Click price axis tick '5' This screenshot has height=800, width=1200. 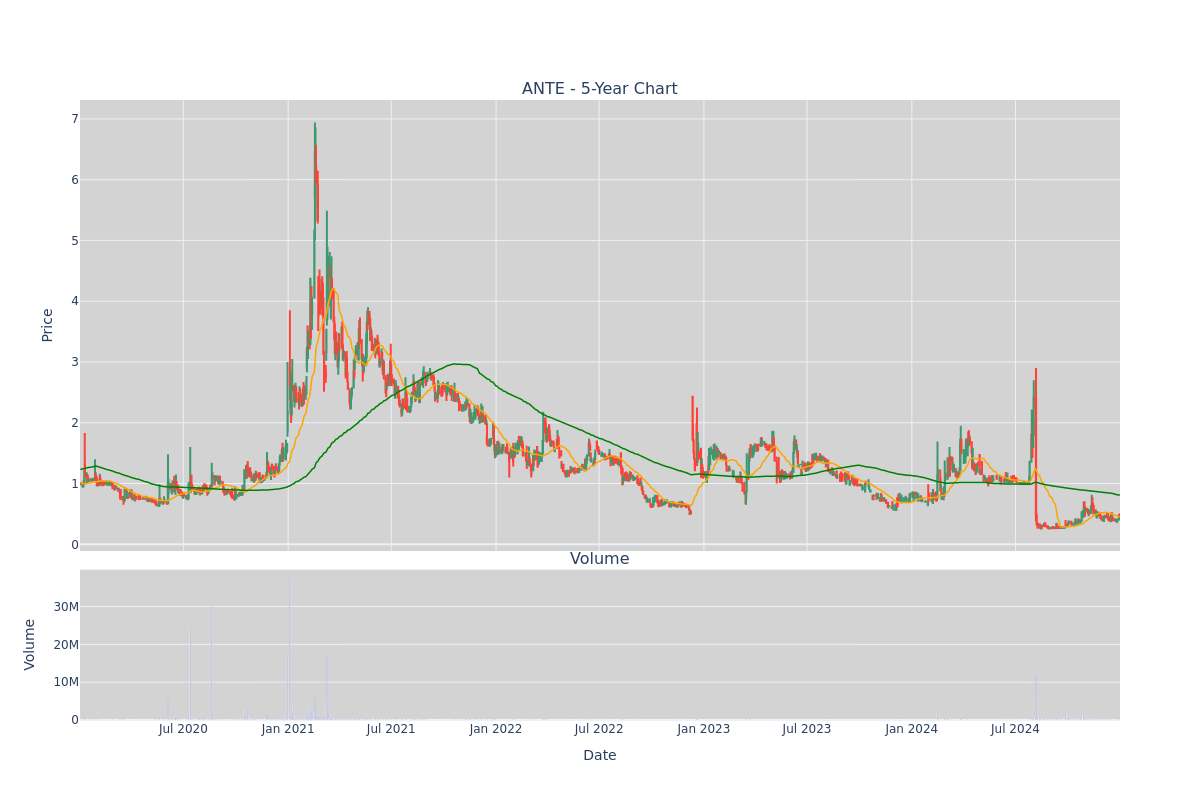coord(74,241)
